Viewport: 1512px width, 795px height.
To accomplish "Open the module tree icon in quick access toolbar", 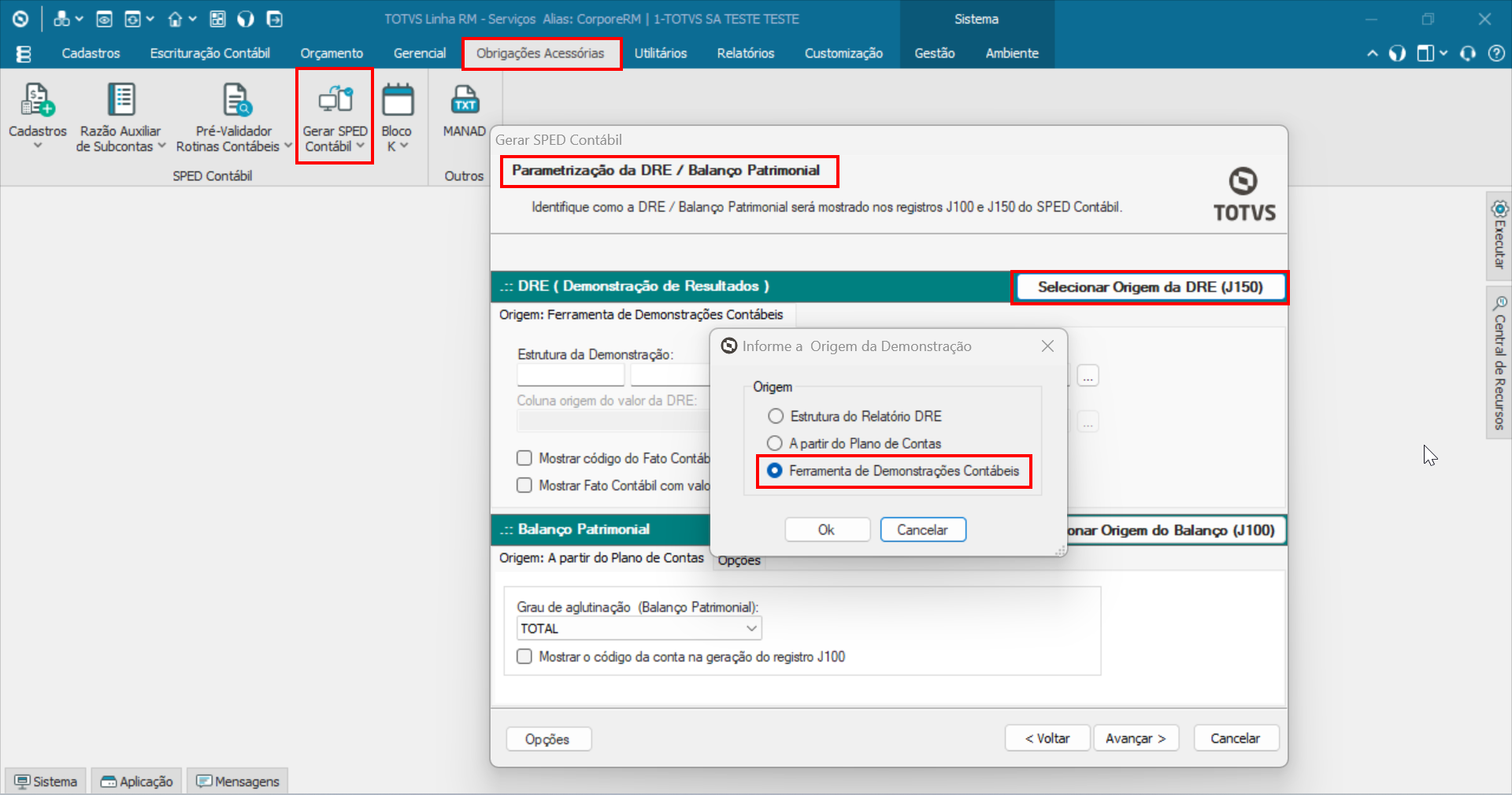I will click(x=61, y=19).
